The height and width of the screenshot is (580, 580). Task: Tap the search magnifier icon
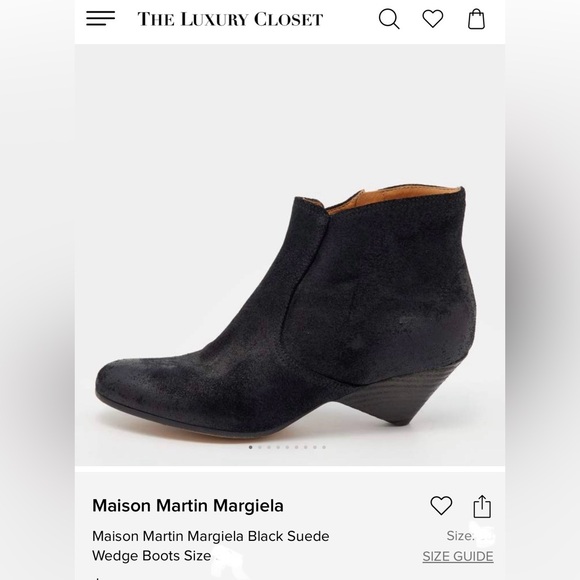coord(389,18)
